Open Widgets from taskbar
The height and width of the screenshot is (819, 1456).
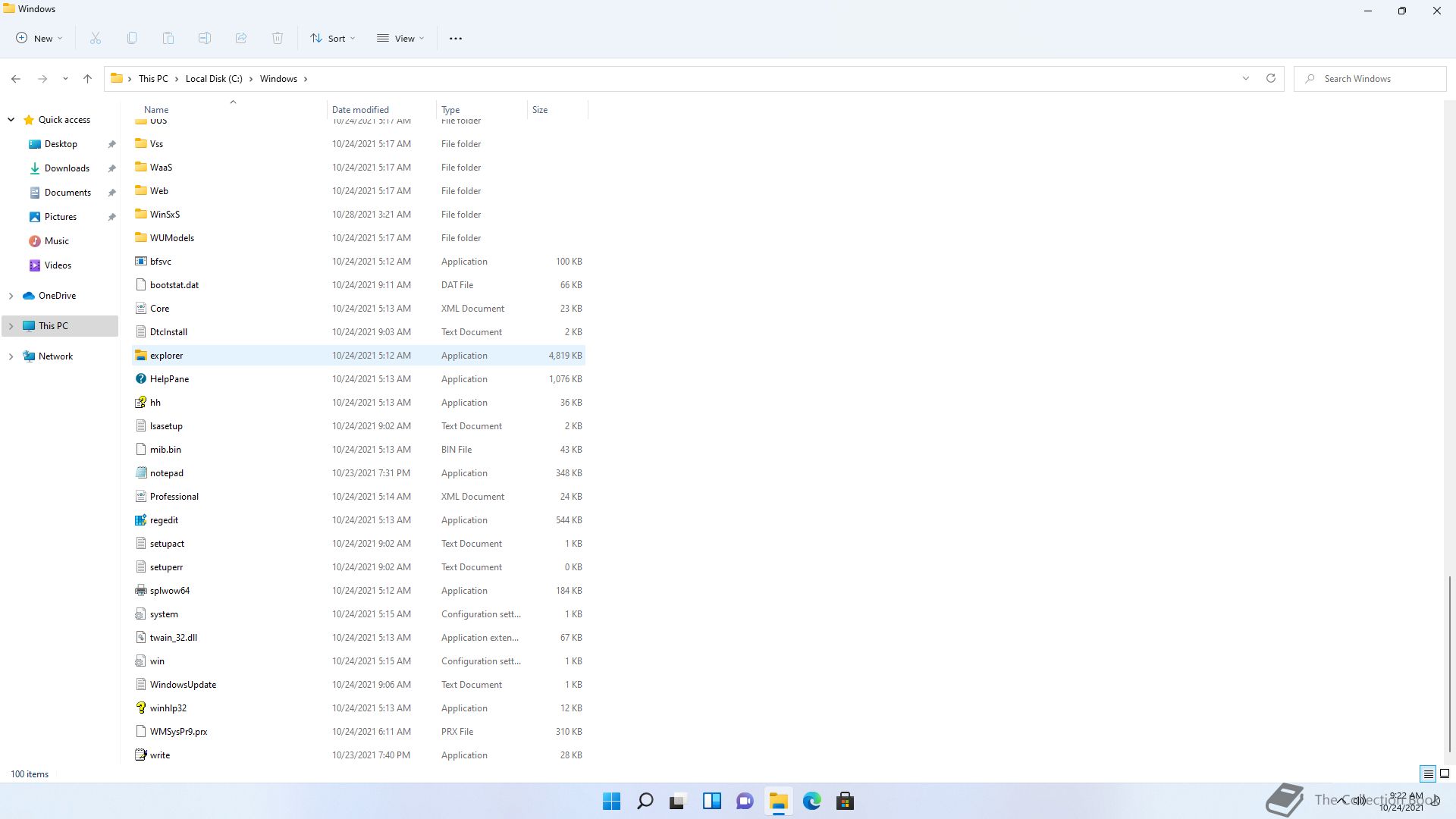[x=711, y=801]
